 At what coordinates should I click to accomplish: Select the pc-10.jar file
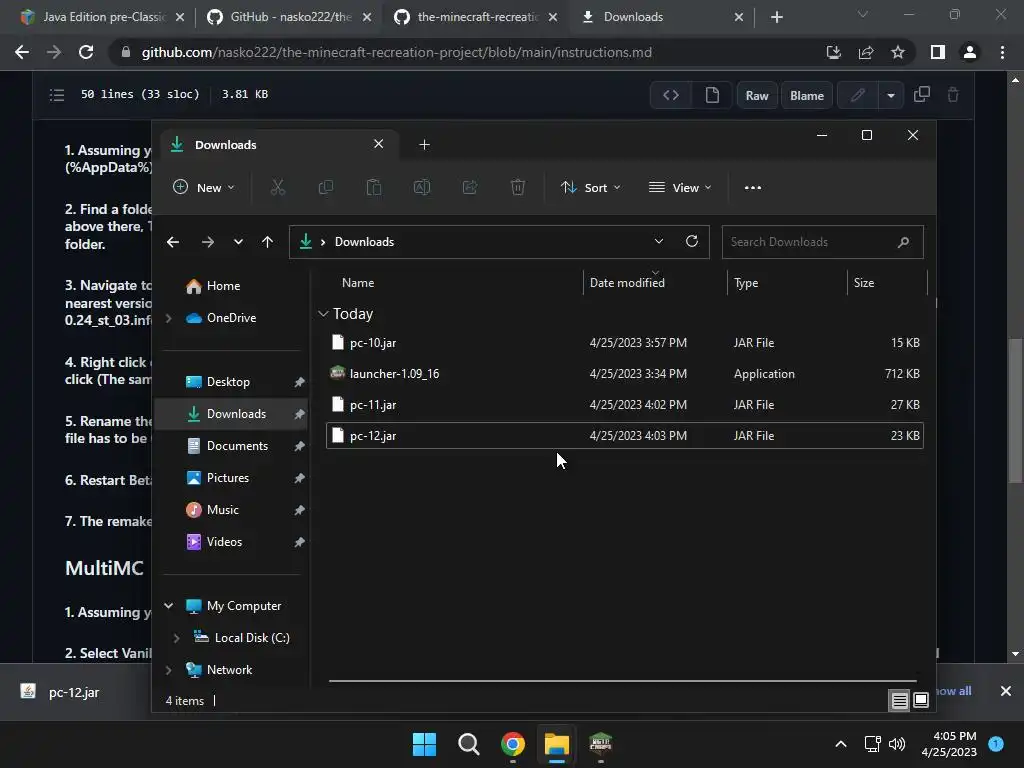coord(624,343)
